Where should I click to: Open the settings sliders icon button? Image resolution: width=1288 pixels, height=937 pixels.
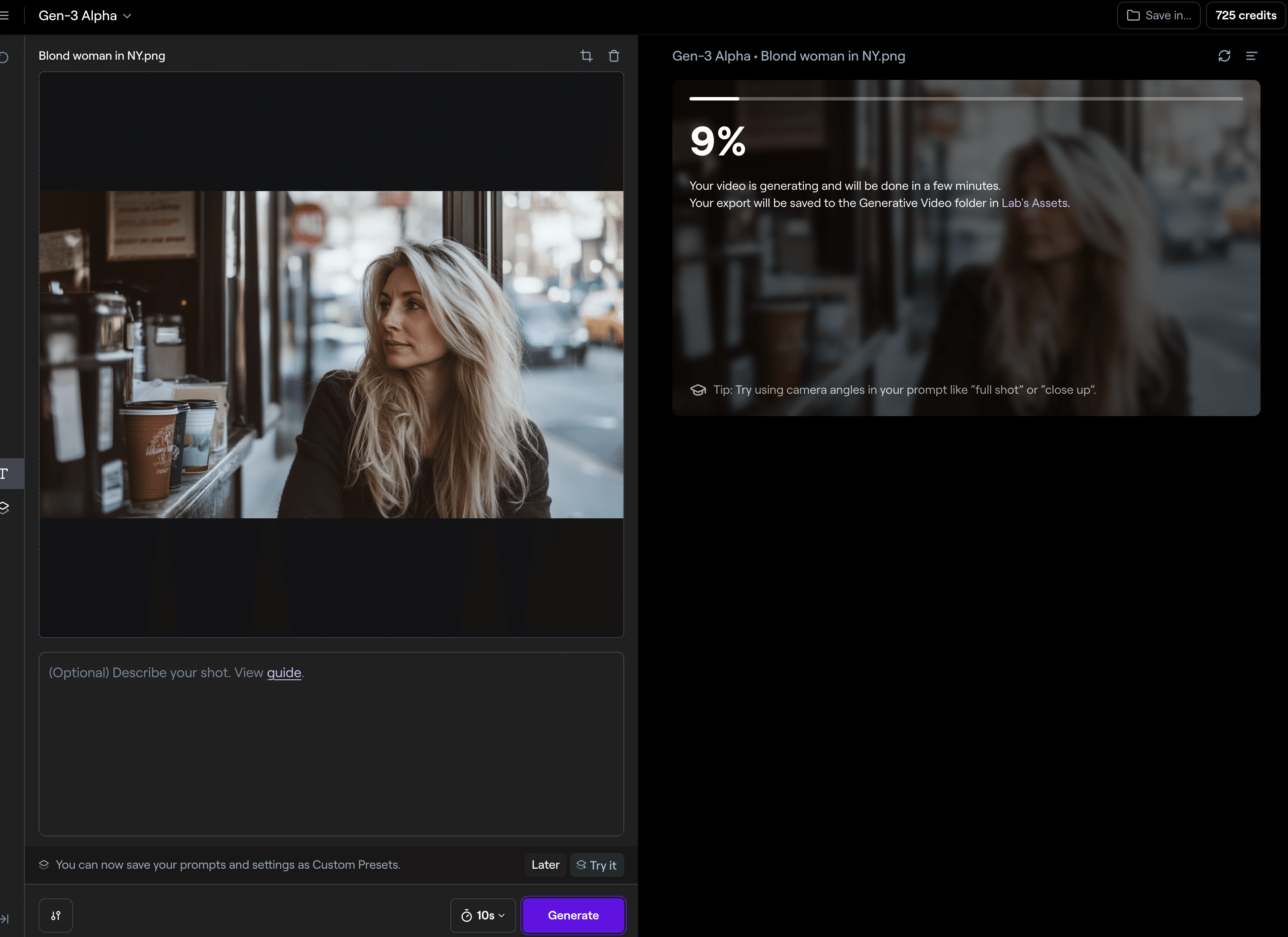pyautogui.click(x=56, y=916)
